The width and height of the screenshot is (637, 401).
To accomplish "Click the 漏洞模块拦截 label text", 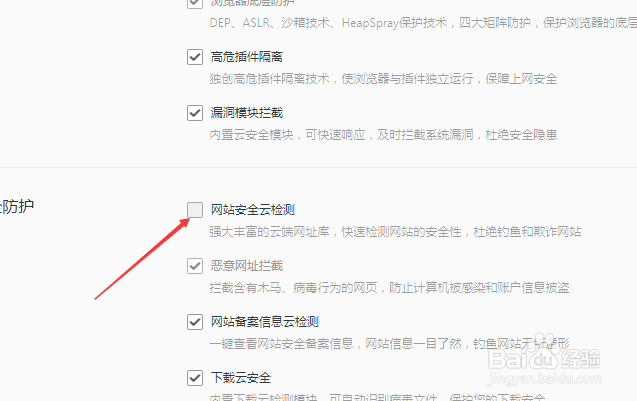I will pos(247,113).
